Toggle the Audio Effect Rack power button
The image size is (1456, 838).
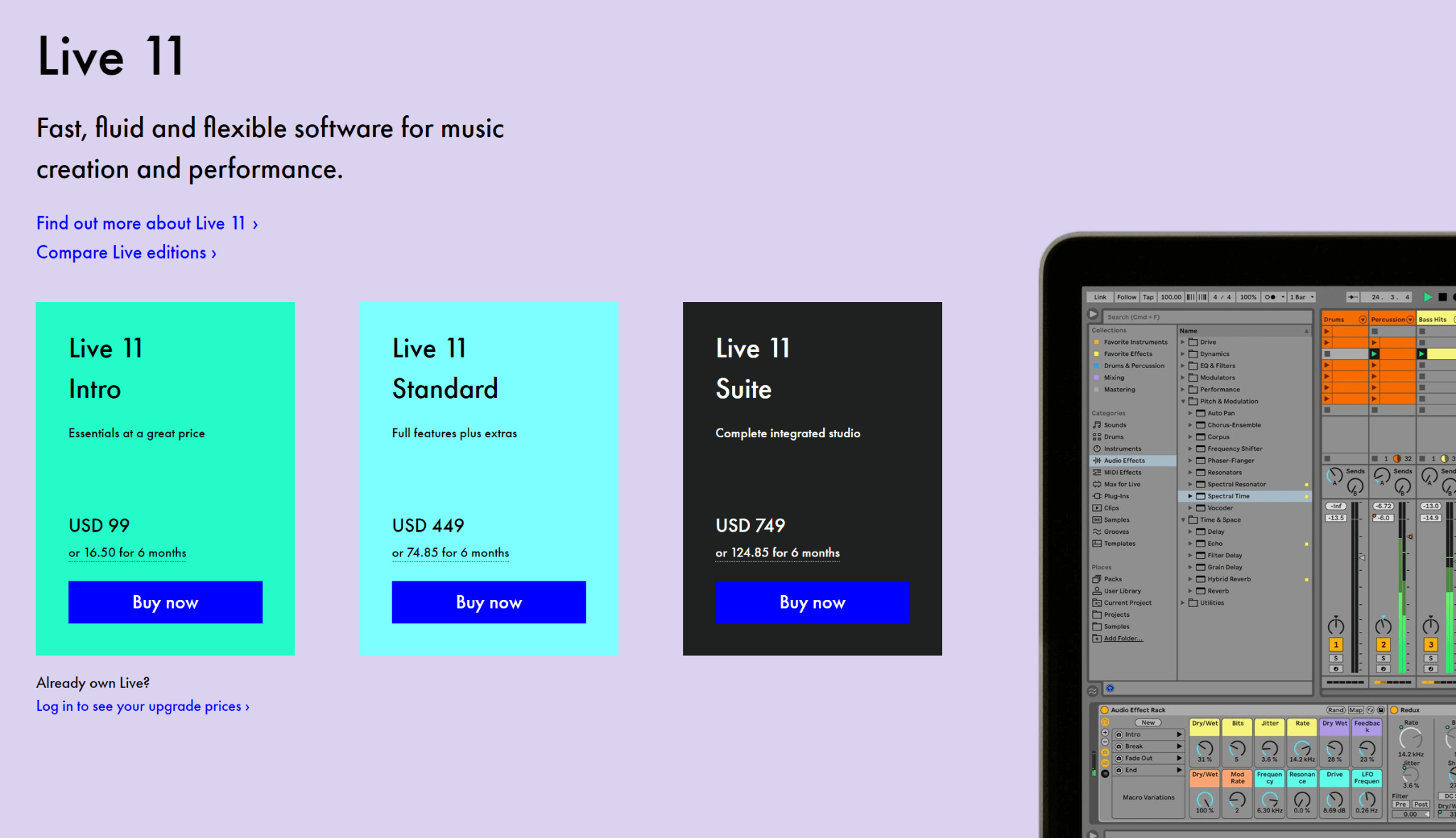(1104, 710)
